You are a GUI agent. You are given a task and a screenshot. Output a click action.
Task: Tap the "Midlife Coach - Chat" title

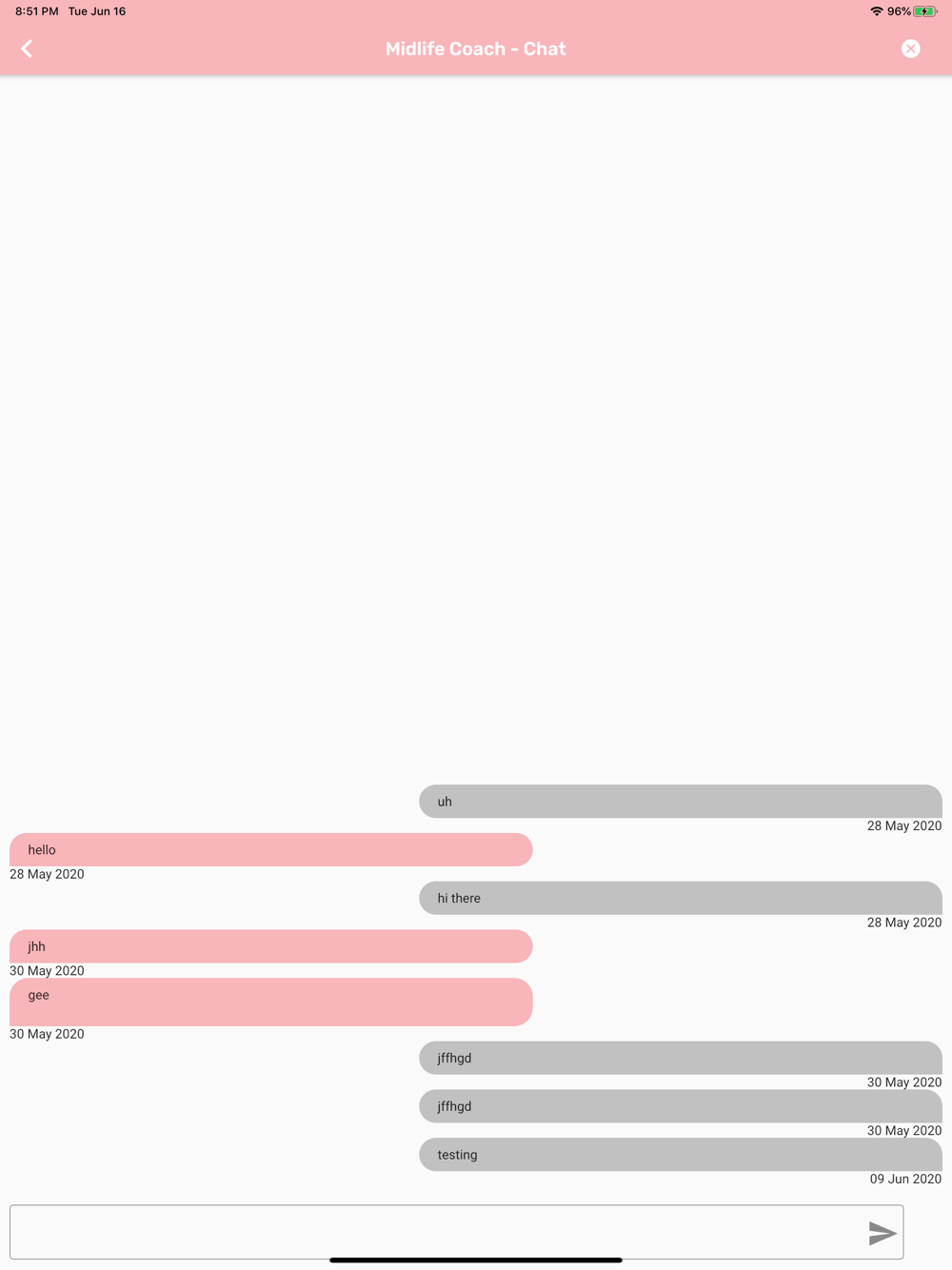(476, 49)
